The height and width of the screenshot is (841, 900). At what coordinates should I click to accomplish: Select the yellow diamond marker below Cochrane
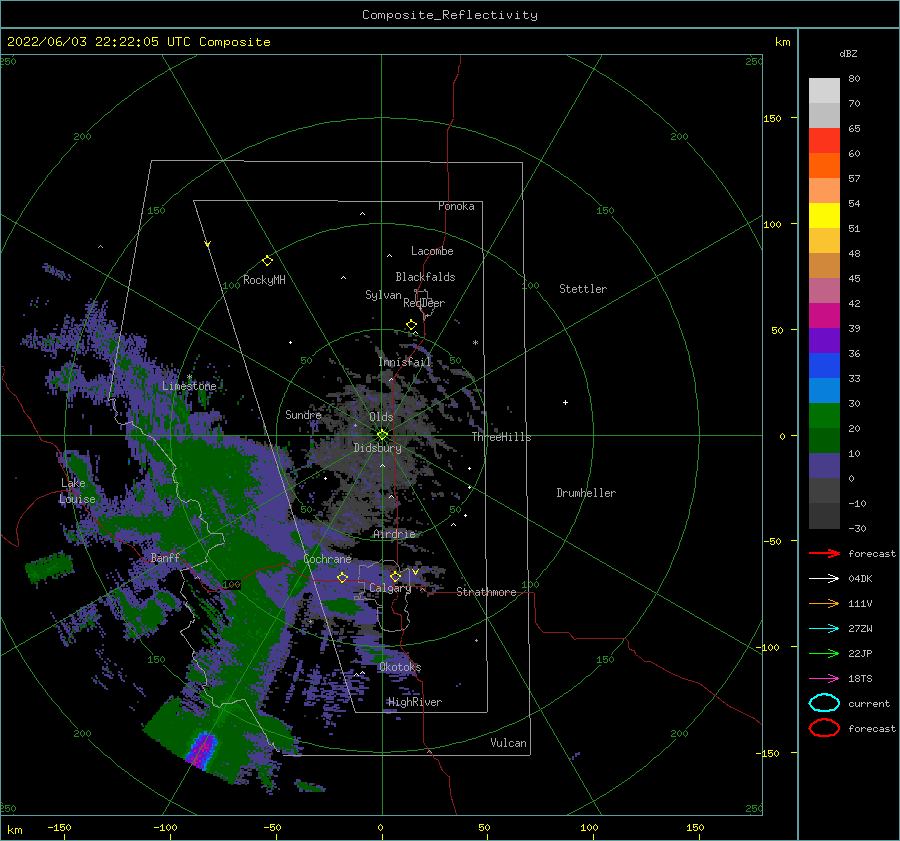coord(343,577)
